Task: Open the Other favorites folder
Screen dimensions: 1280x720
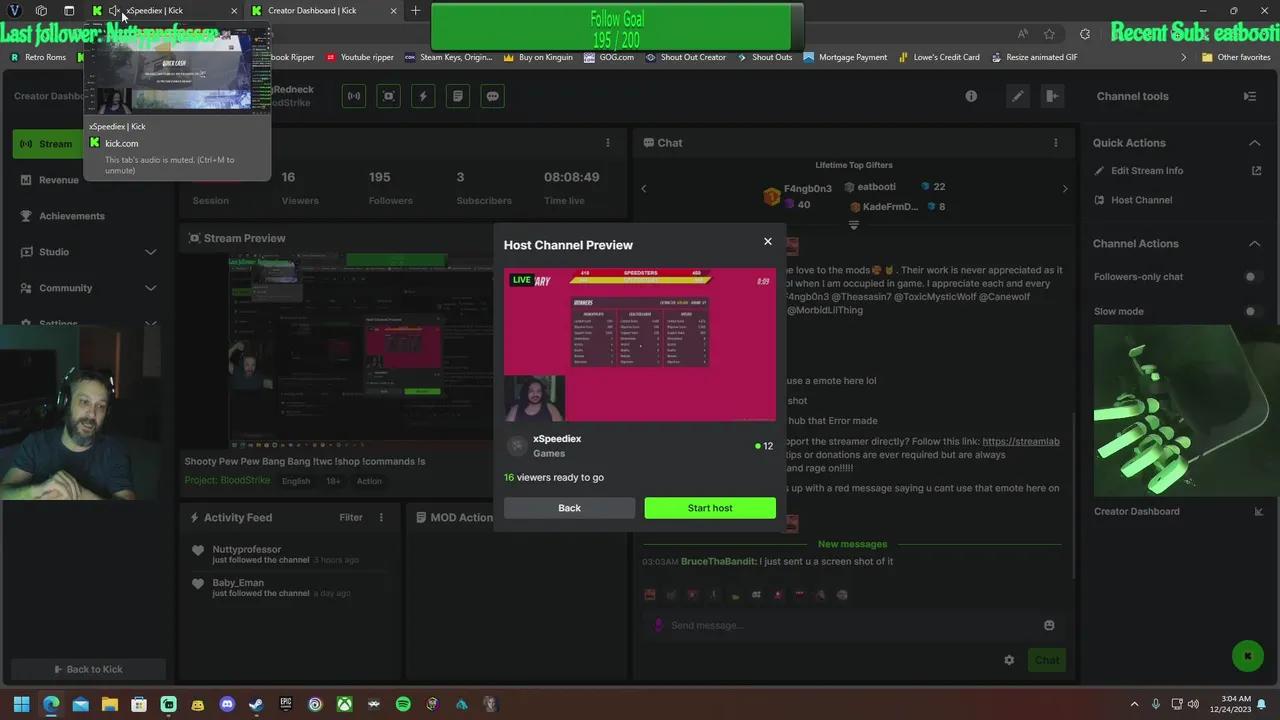Action: point(1236,57)
